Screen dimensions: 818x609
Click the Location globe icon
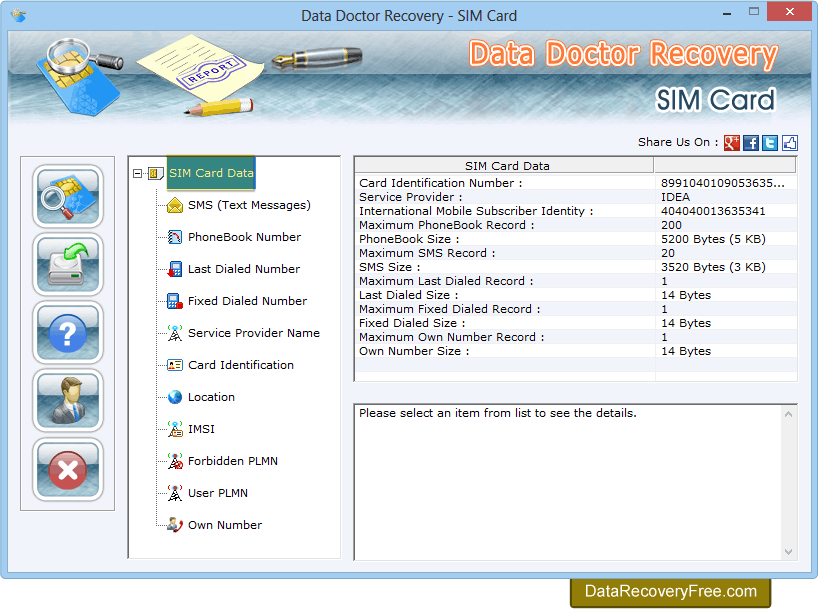click(175, 397)
